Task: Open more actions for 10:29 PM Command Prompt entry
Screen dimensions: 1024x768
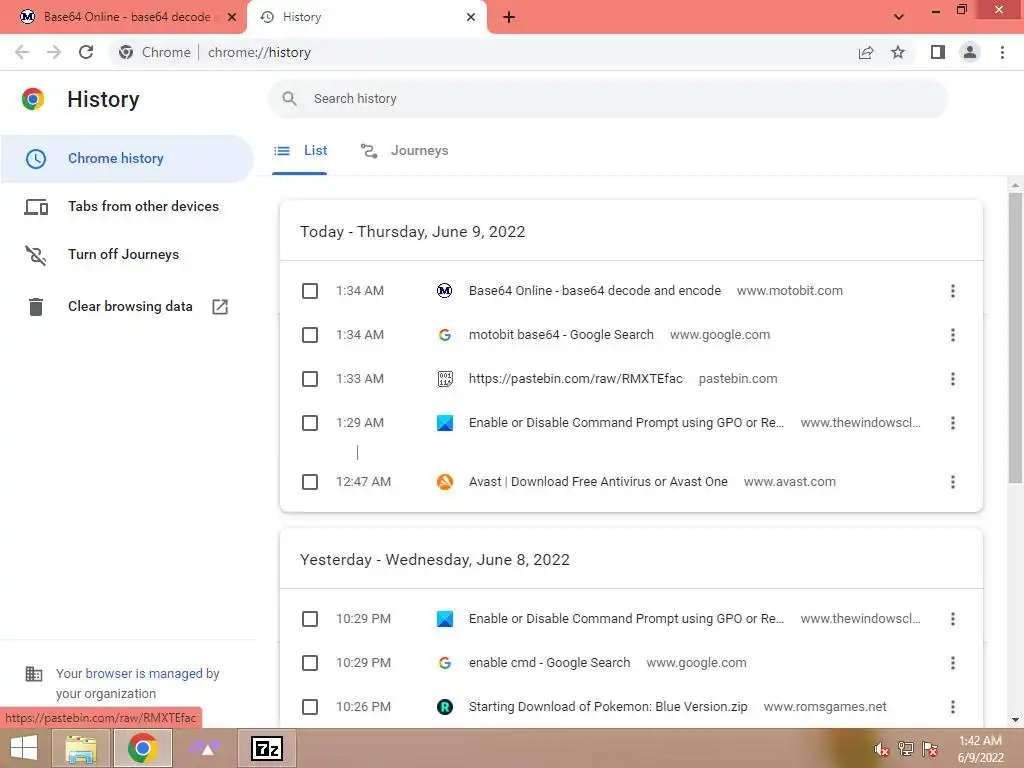Action: [953, 618]
